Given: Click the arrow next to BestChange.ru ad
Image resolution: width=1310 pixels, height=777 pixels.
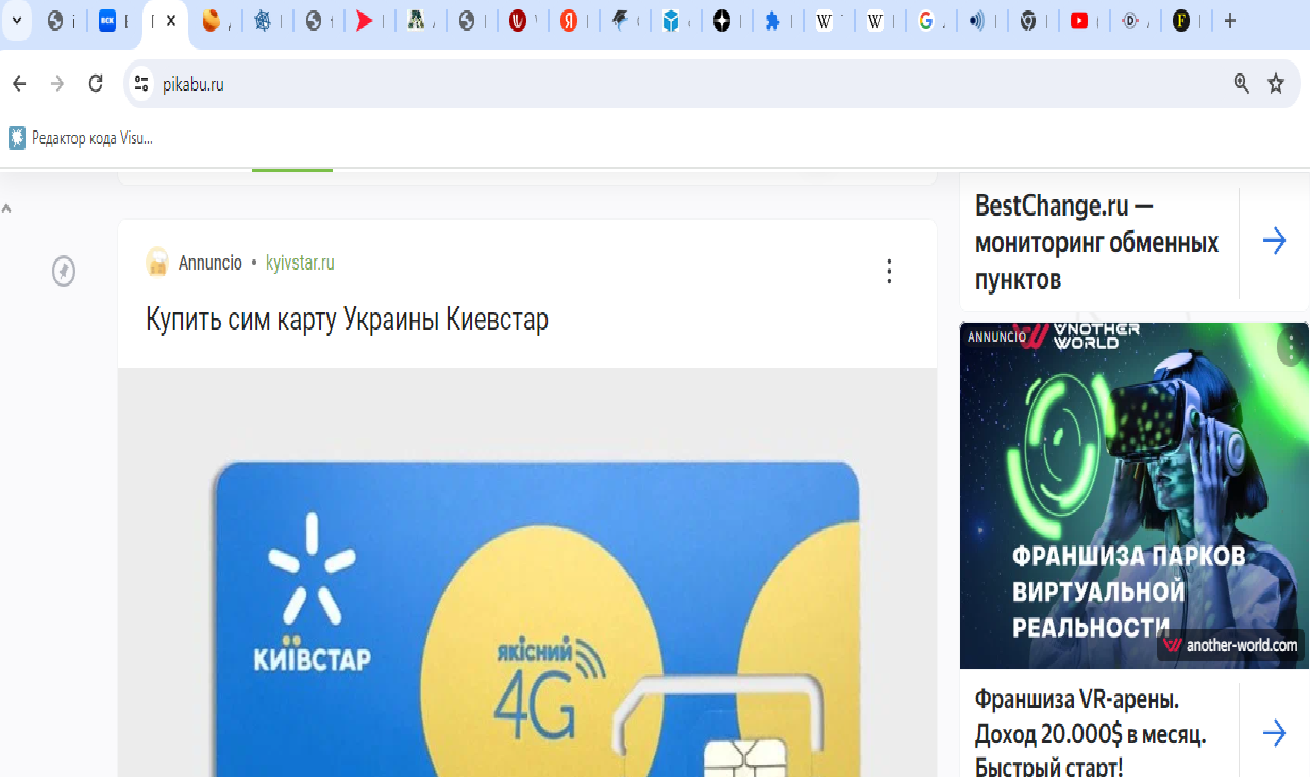Looking at the screenshot, I should coord(1274,241).
